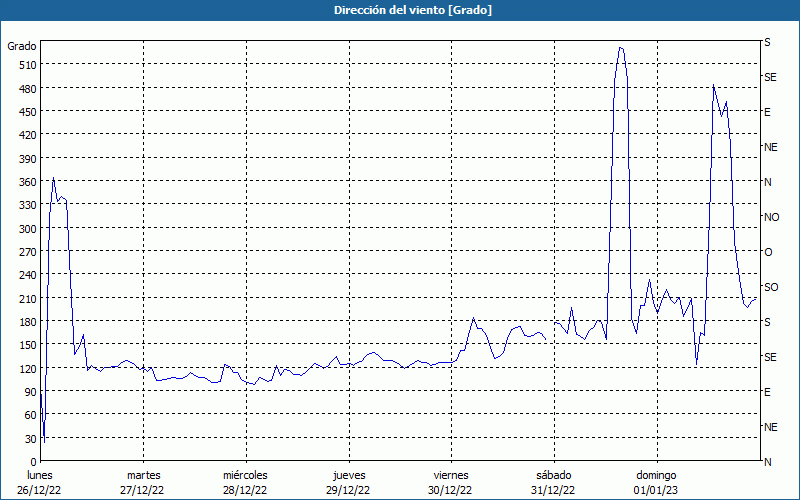
Task: Click the date 27/12/22
Action: point(142,491)
